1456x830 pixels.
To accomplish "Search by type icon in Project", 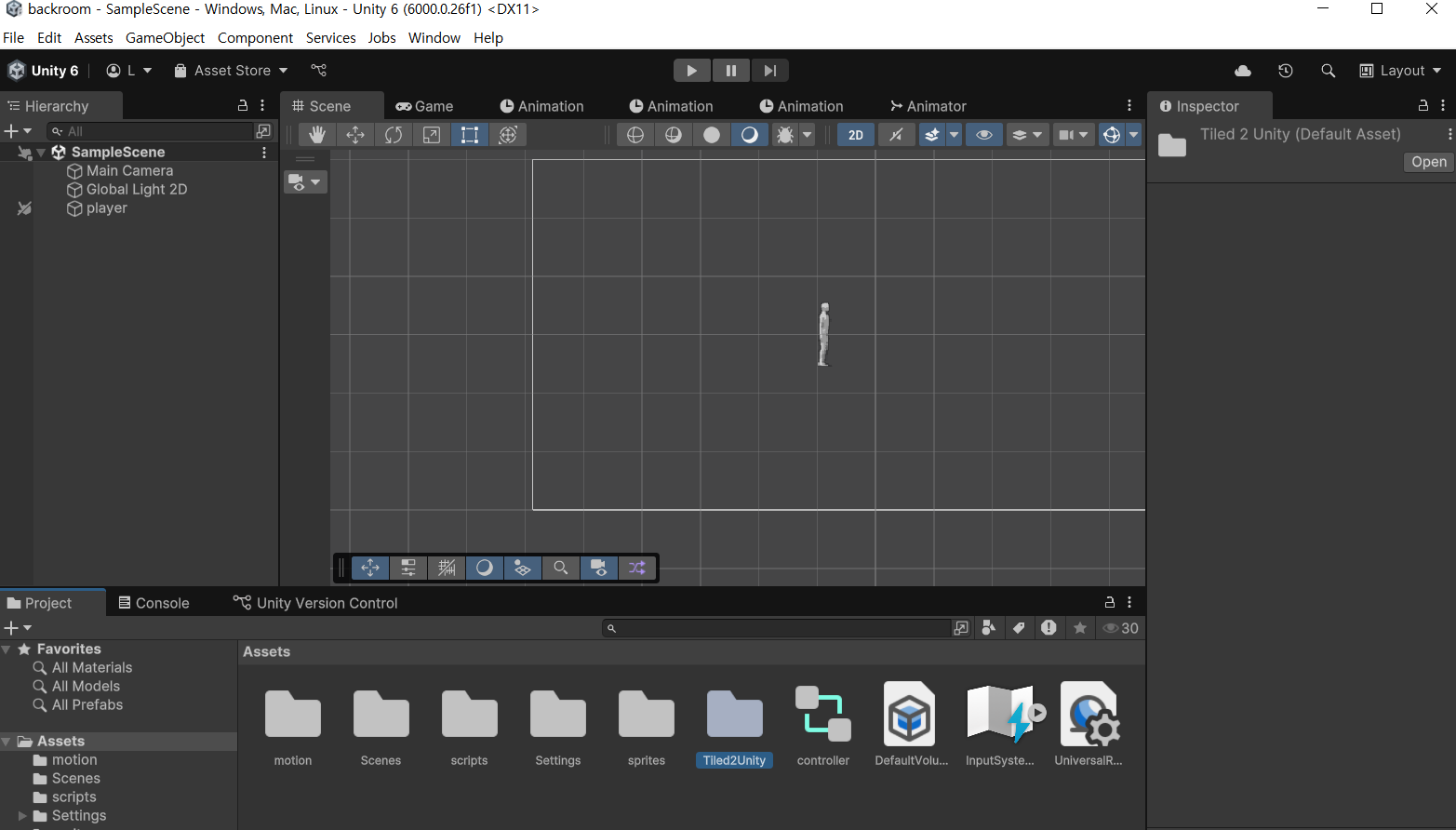I will click(989, 628).
